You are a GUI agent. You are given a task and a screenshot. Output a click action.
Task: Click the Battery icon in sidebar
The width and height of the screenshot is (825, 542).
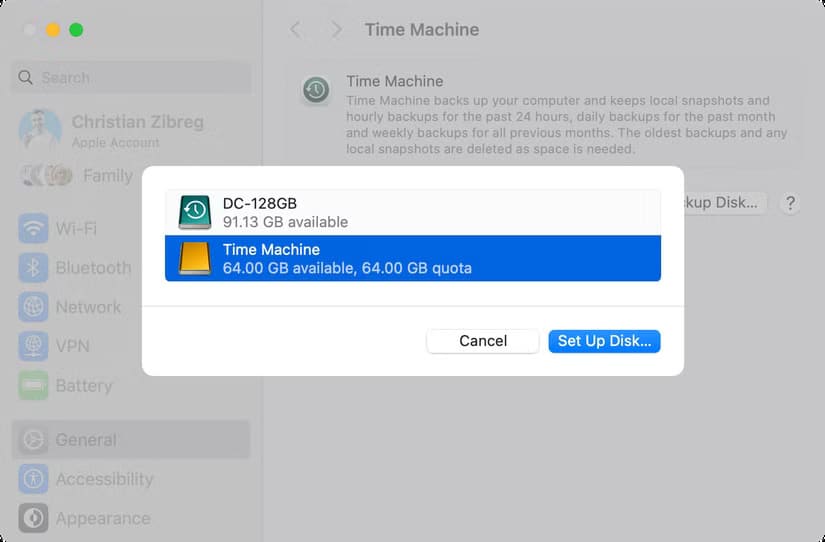point(34,386)
